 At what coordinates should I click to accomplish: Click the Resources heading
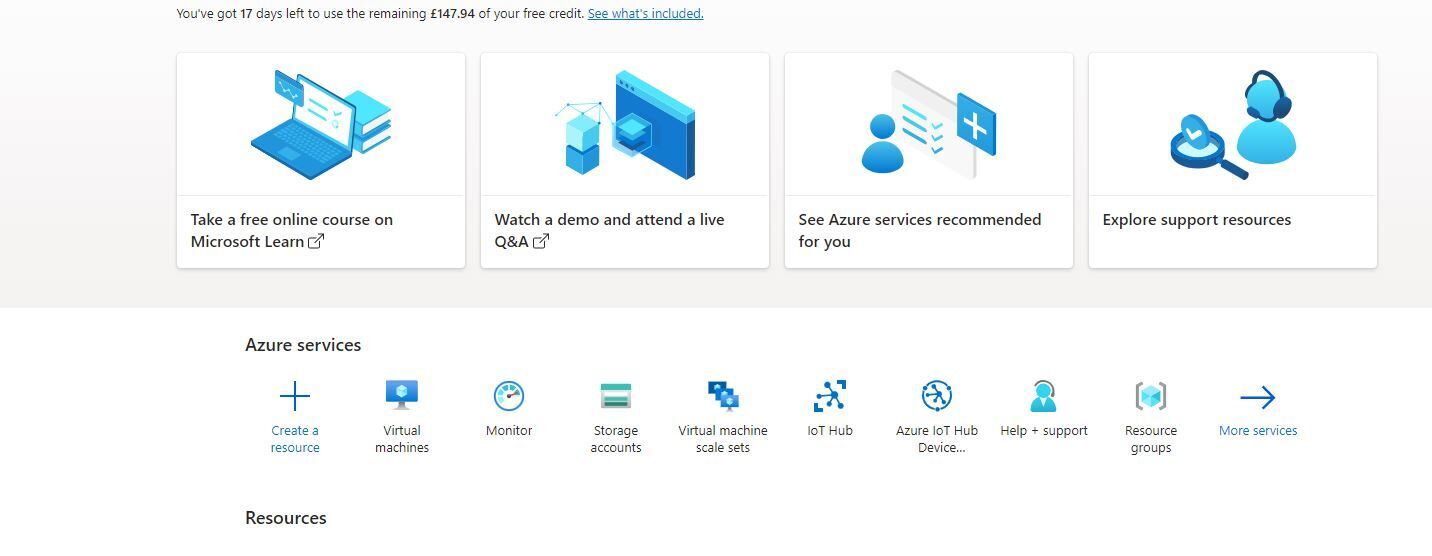coord(286,518)
